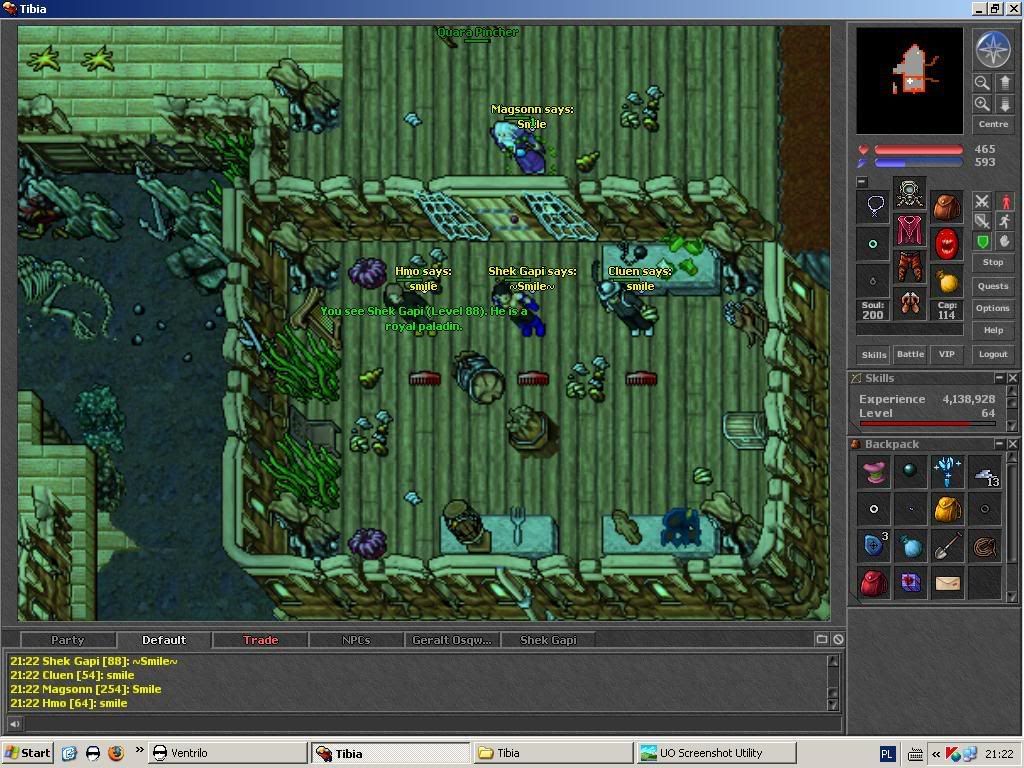Click the compass rose on the minimap panel

point(993,50)
